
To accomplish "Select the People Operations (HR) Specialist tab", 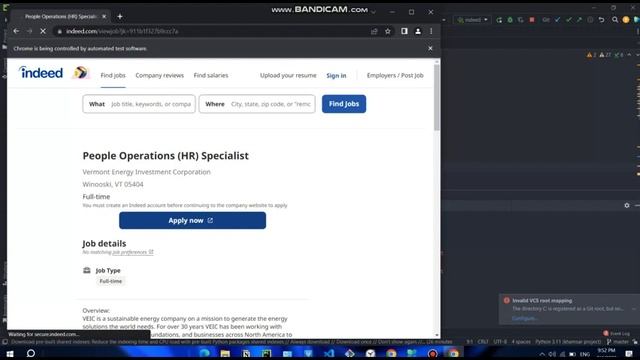I will (60, 16).
